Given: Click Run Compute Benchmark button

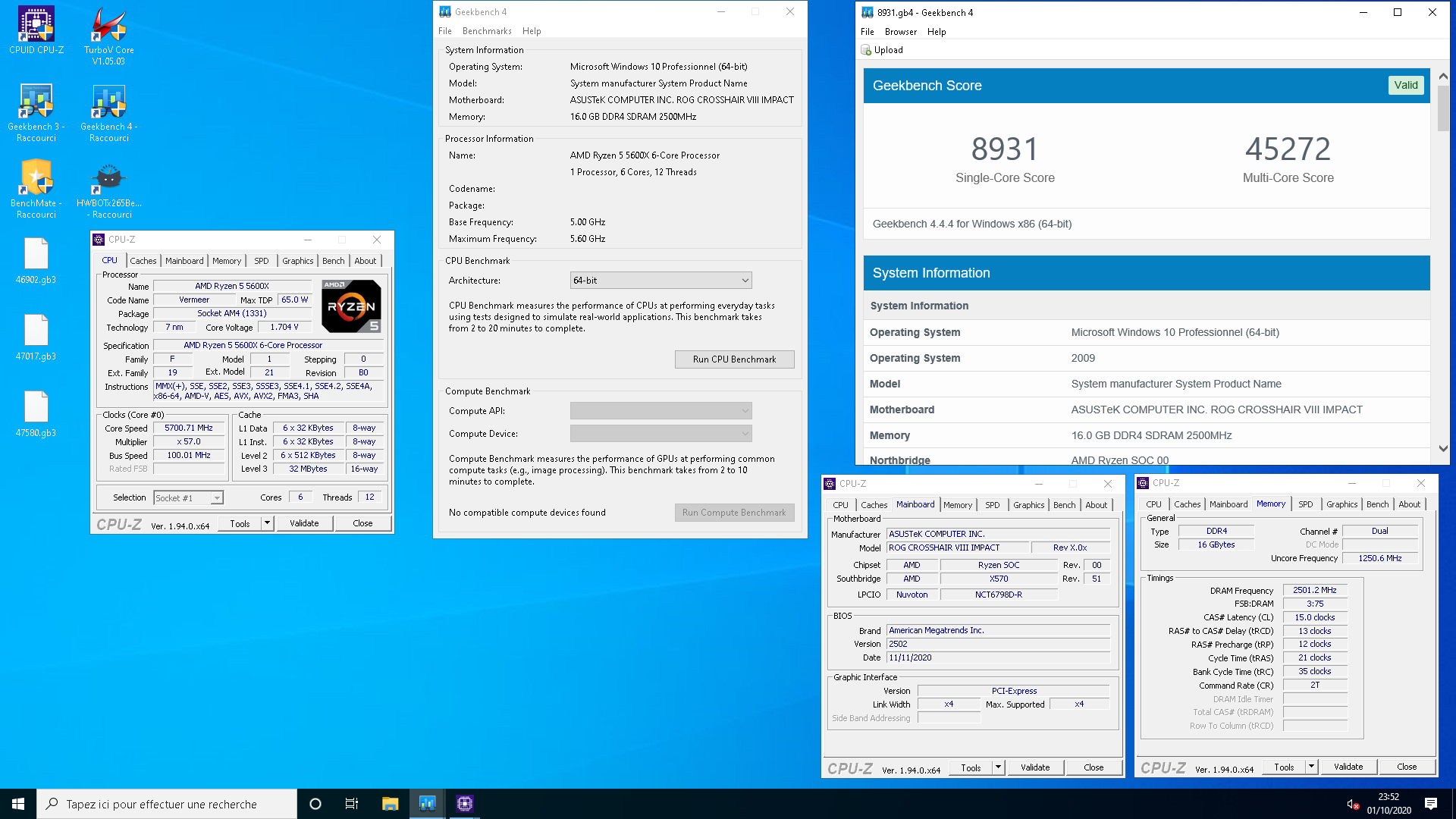Looking at the screenshot, I should point(734,513).
